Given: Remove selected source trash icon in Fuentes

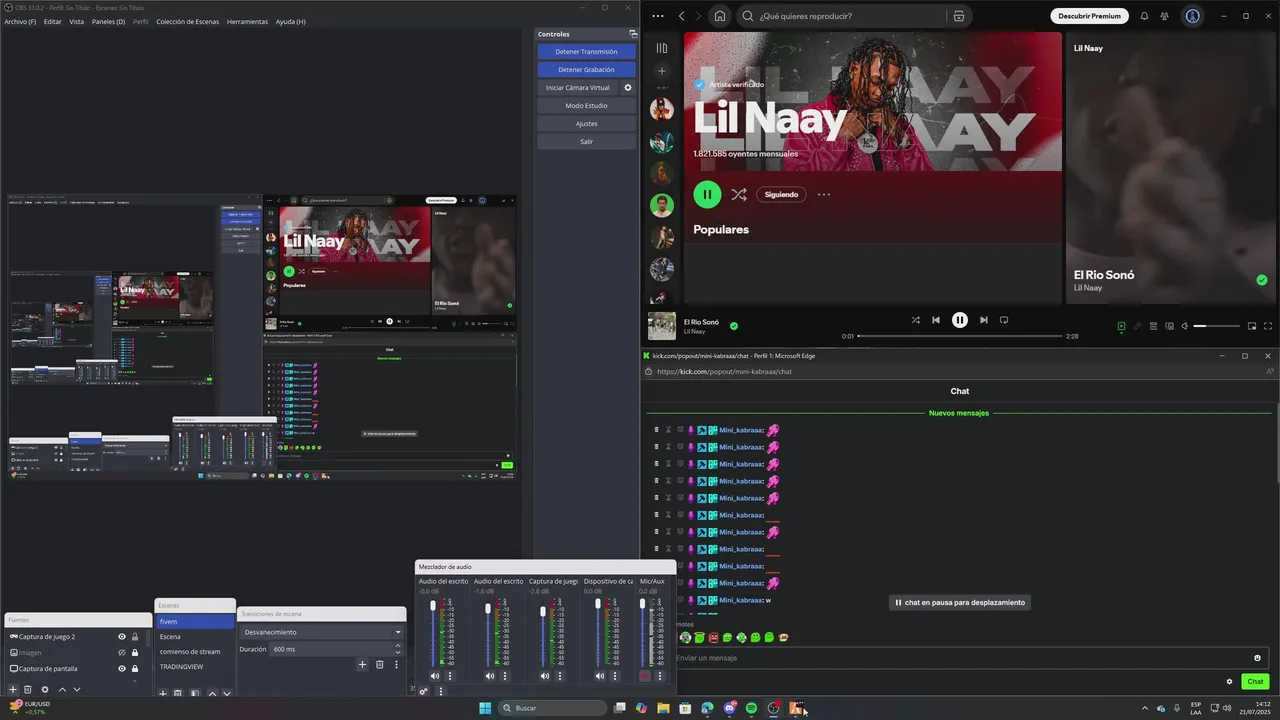Looking at the screenshot, I should [x=28, y=690].
